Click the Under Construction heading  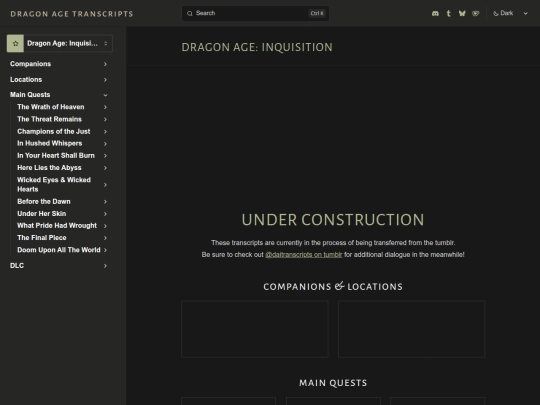coord(333,220)
